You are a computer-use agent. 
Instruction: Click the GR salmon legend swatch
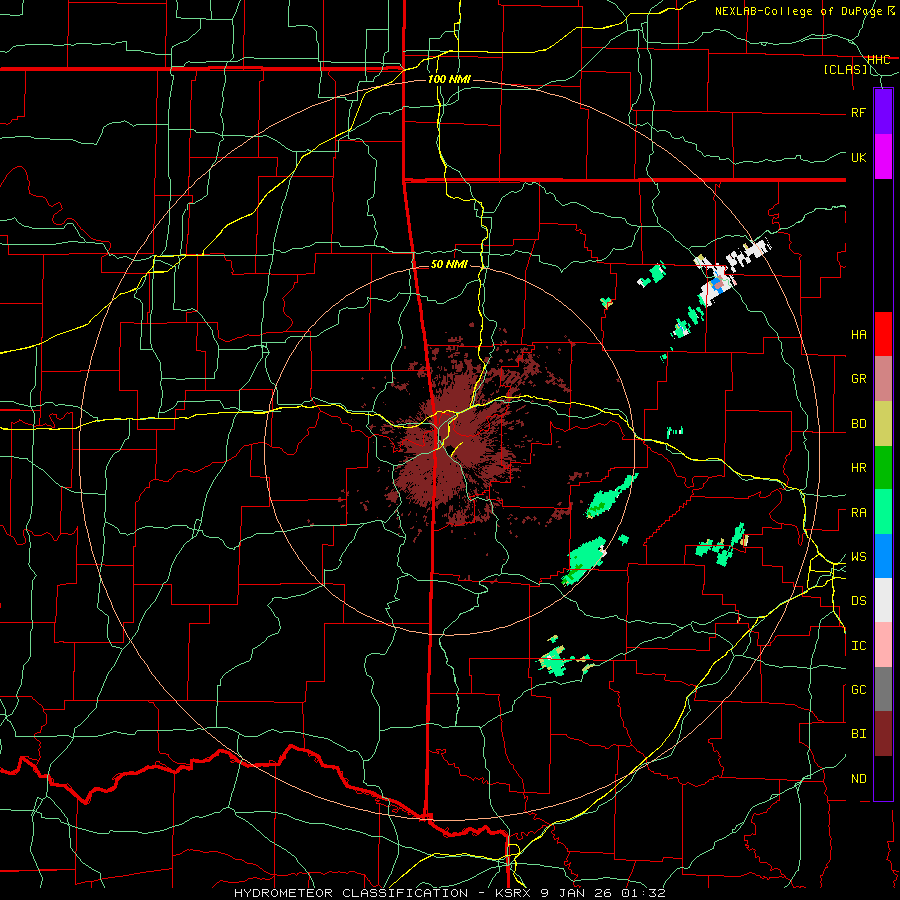coord(883,378)
